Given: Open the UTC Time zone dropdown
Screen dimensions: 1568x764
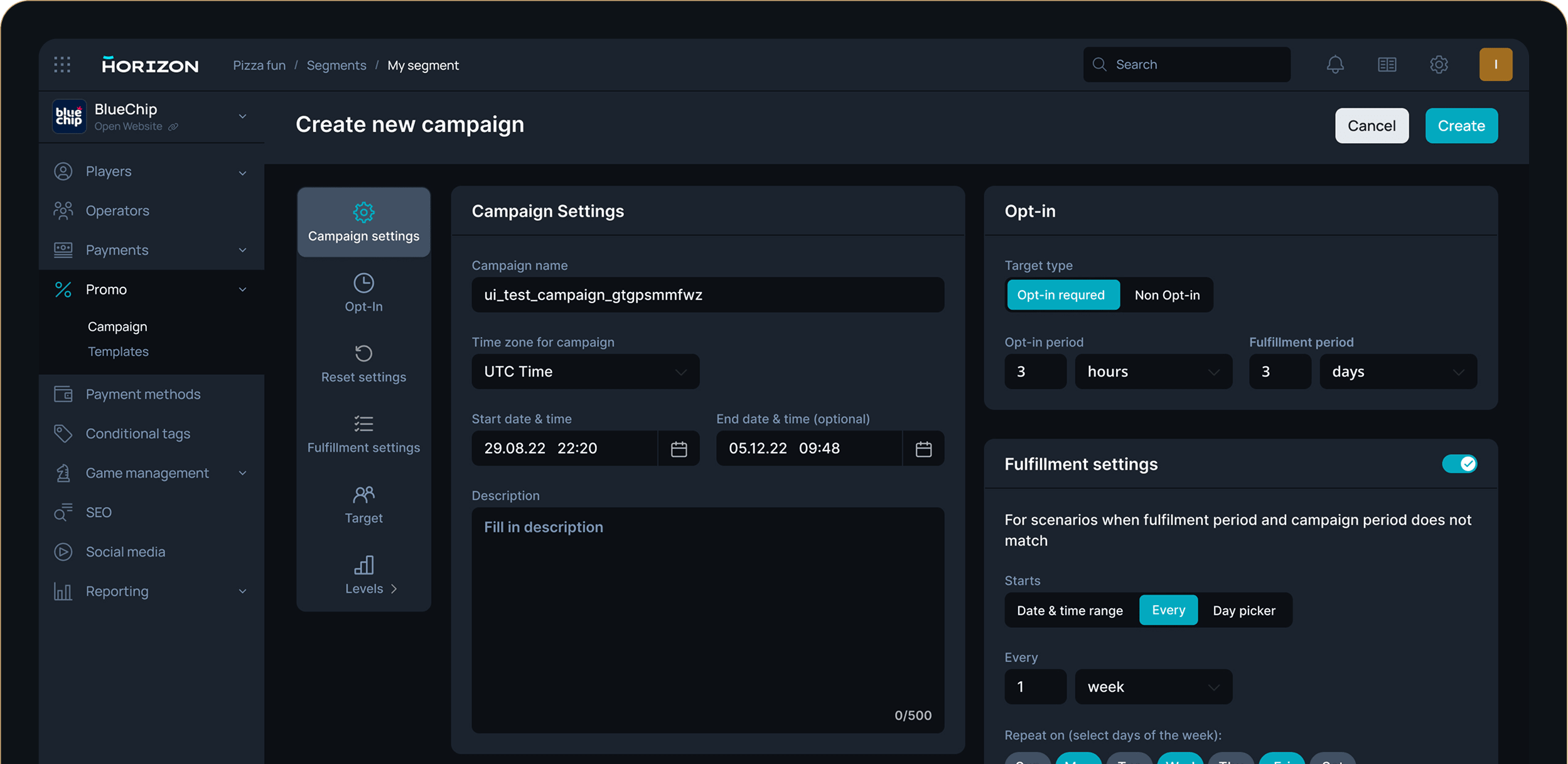Looking at the screenshot, I should click(585, 372).
